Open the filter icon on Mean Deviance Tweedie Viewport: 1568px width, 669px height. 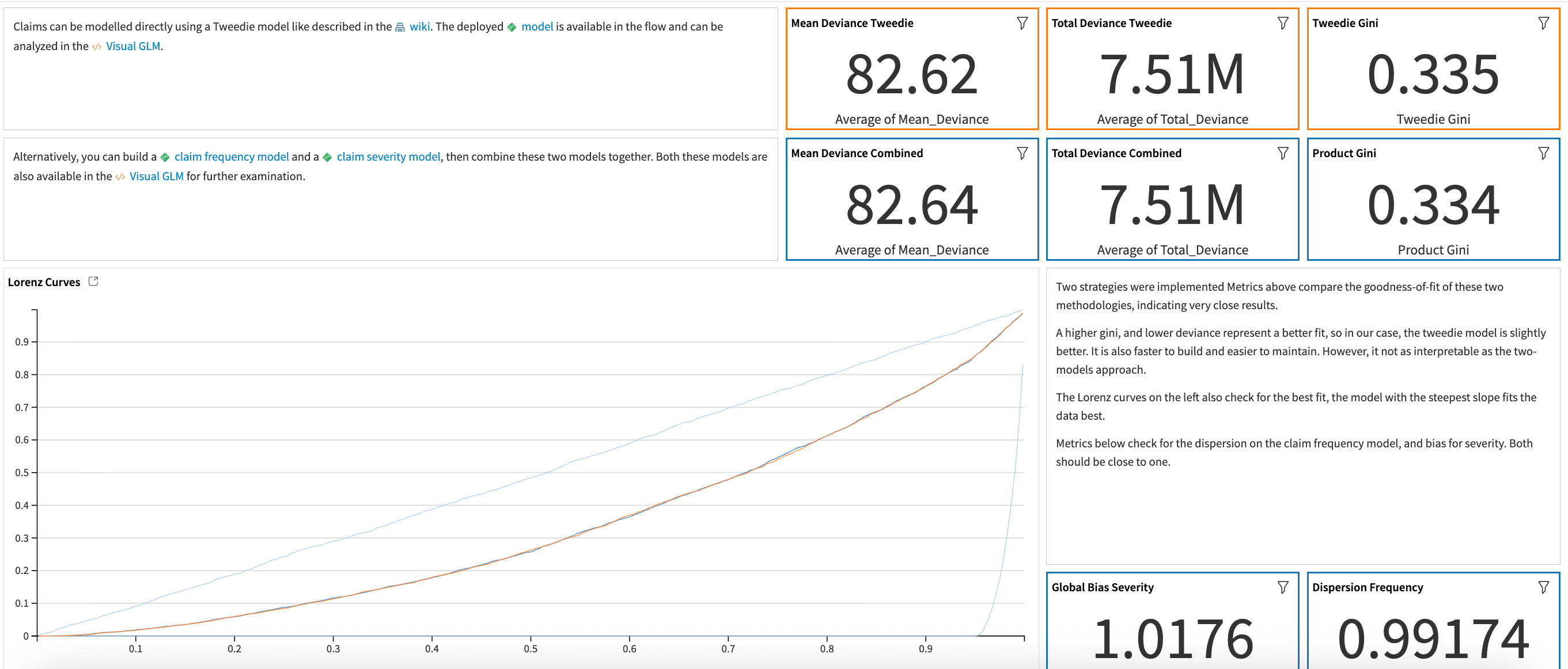[x=1022, y=22]
